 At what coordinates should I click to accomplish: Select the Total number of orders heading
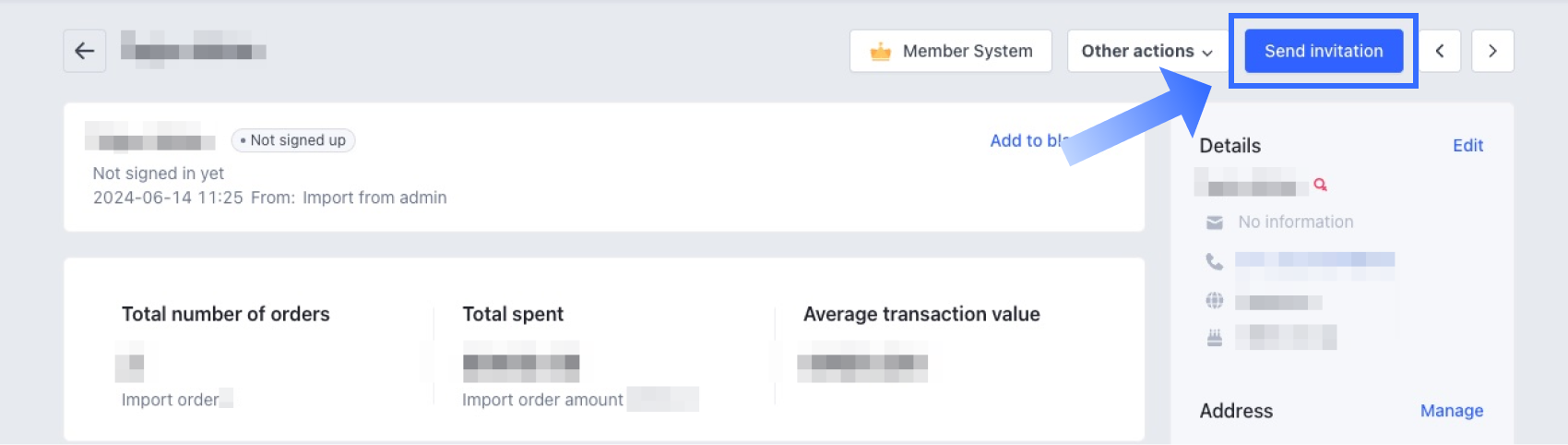point(226,314)
